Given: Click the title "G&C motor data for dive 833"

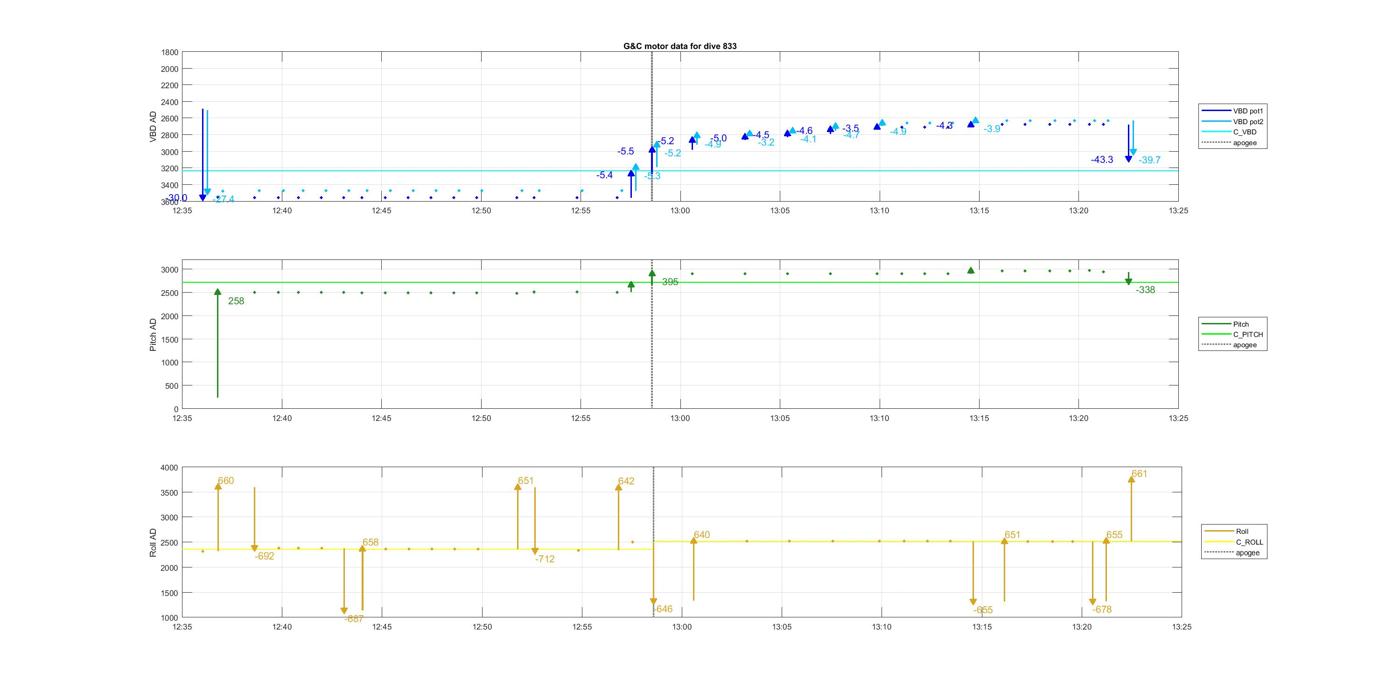Looking at the screenshot, I should click(x=680, y=46).
